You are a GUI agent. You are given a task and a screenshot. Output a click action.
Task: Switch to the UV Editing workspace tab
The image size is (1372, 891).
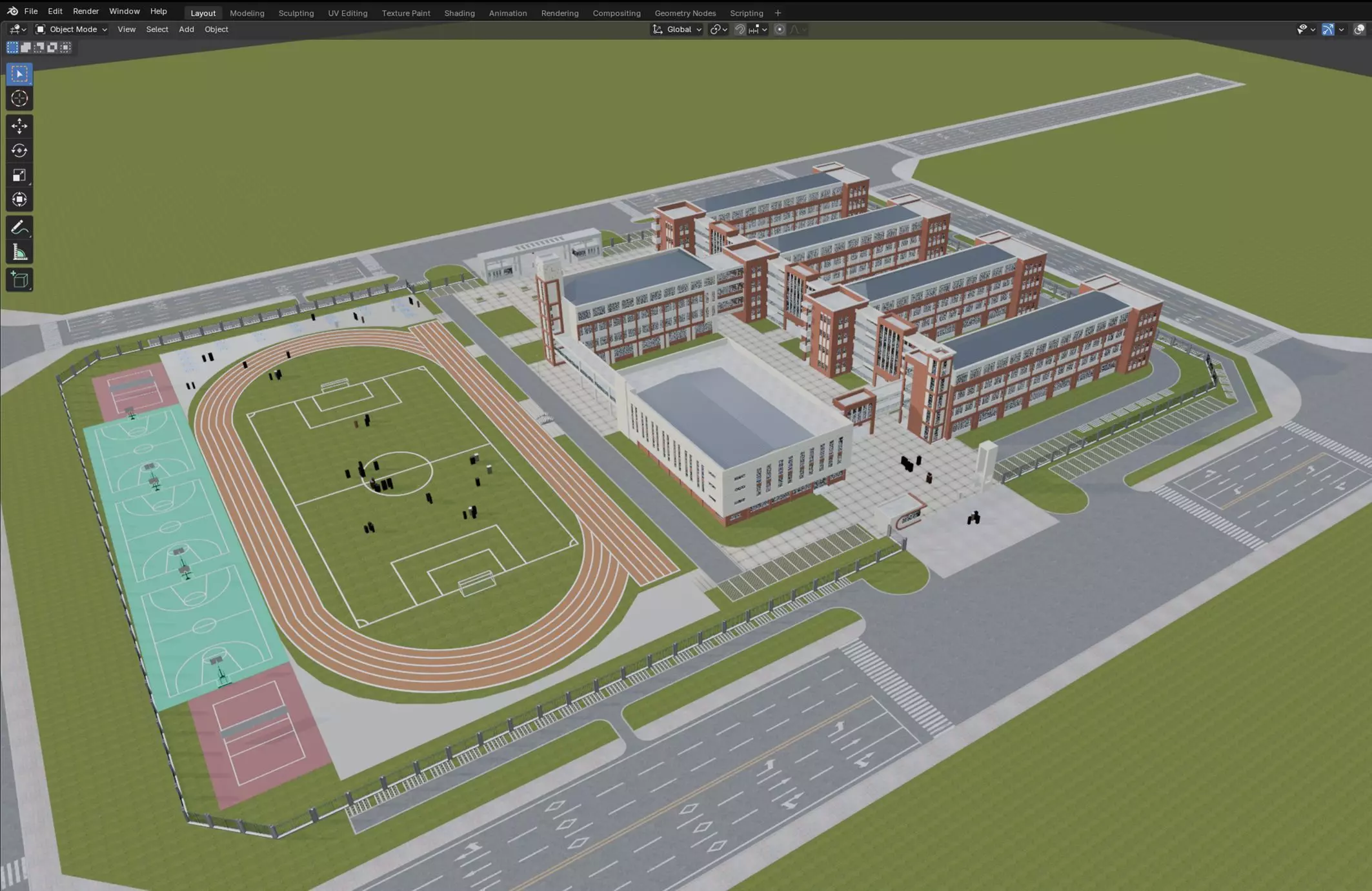348,13
